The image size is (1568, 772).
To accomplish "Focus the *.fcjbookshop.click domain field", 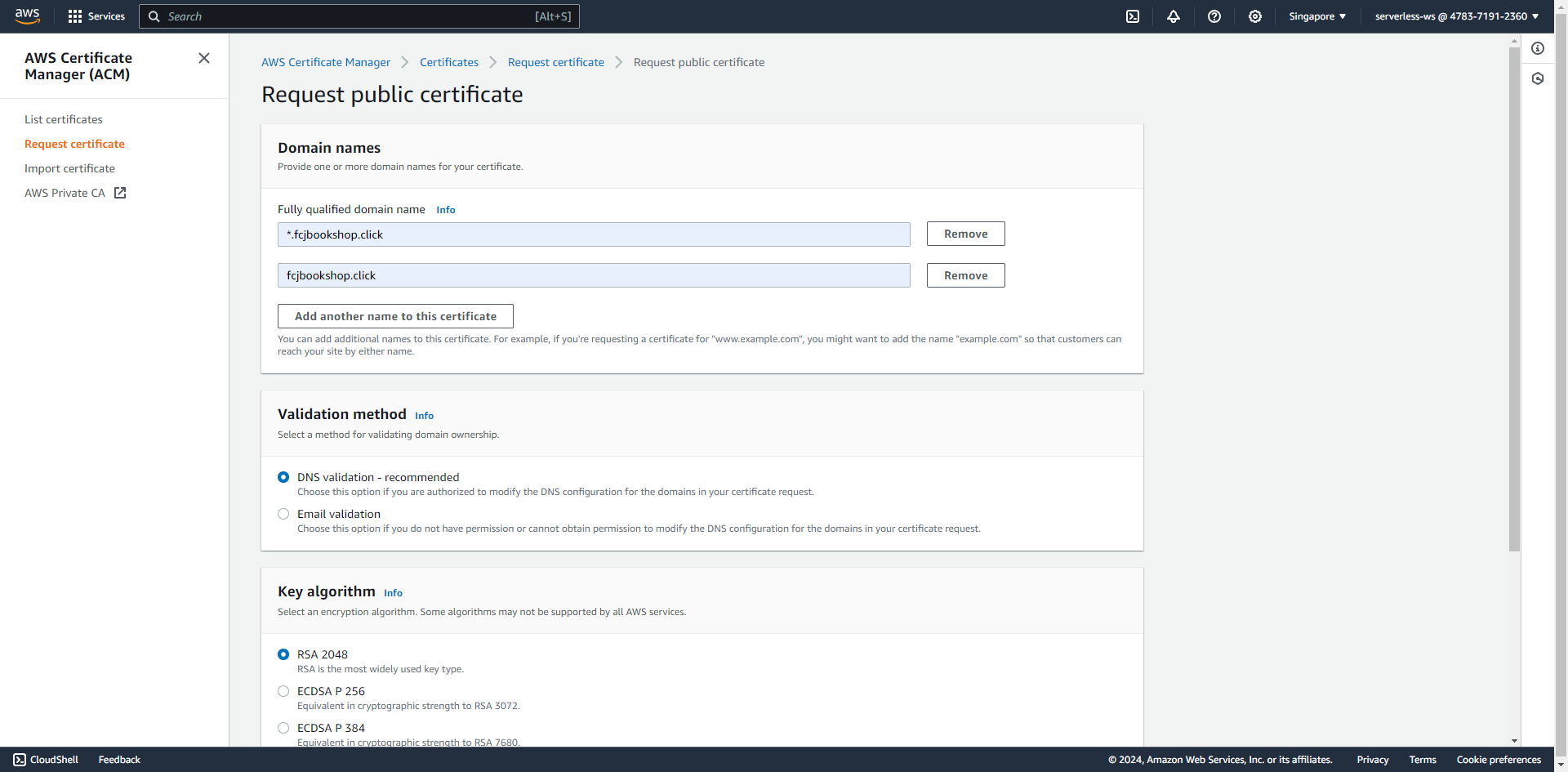I will coord(594,234).
